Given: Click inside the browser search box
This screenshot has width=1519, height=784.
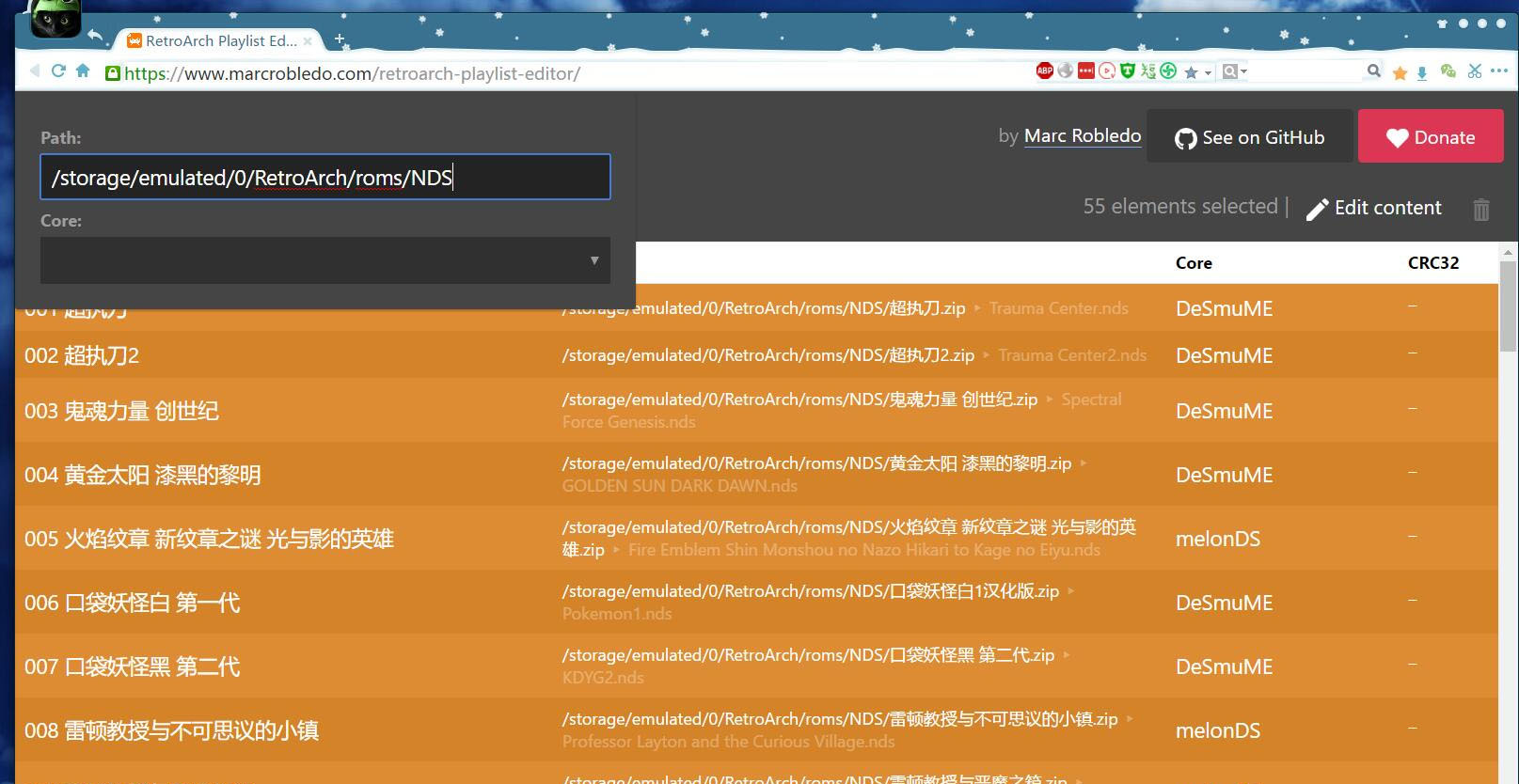Looking at the screenshot, I should [x=1305, y=71].
